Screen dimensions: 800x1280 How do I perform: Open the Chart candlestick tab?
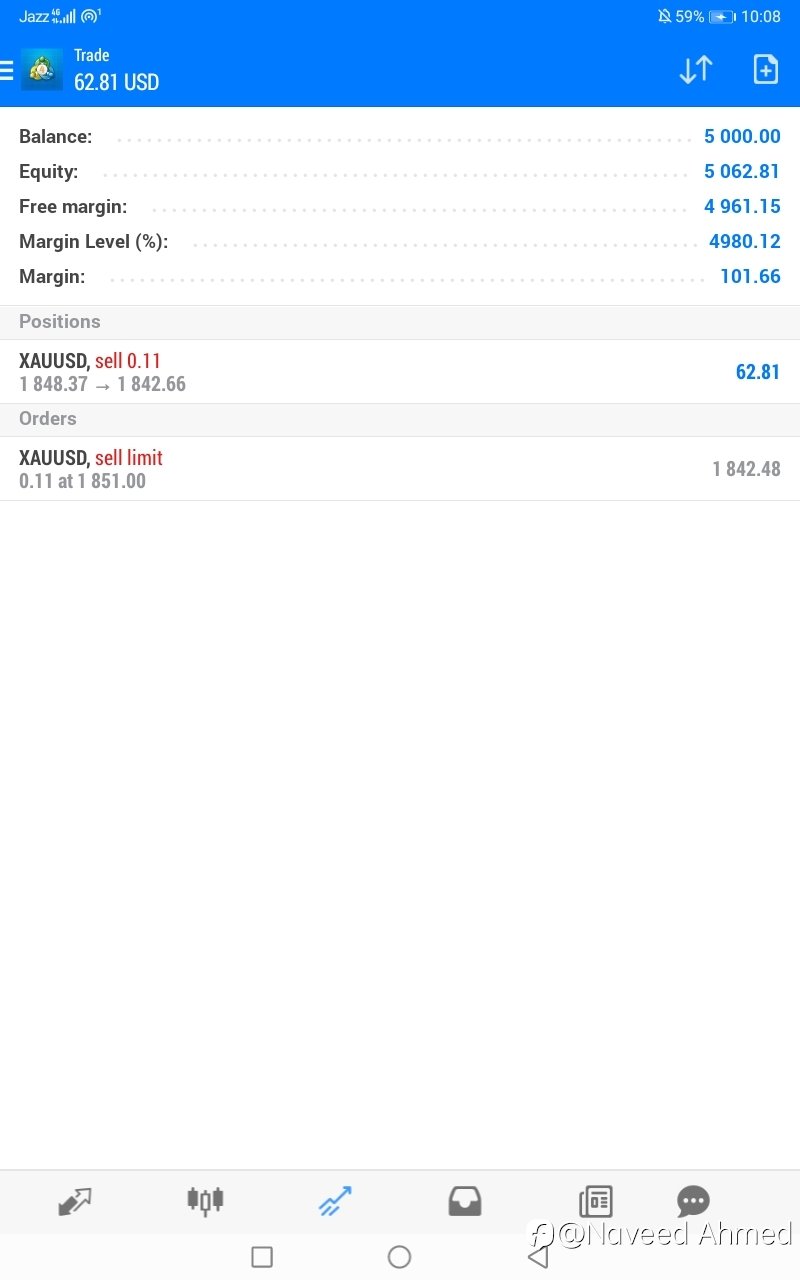tap(205, 1201)
